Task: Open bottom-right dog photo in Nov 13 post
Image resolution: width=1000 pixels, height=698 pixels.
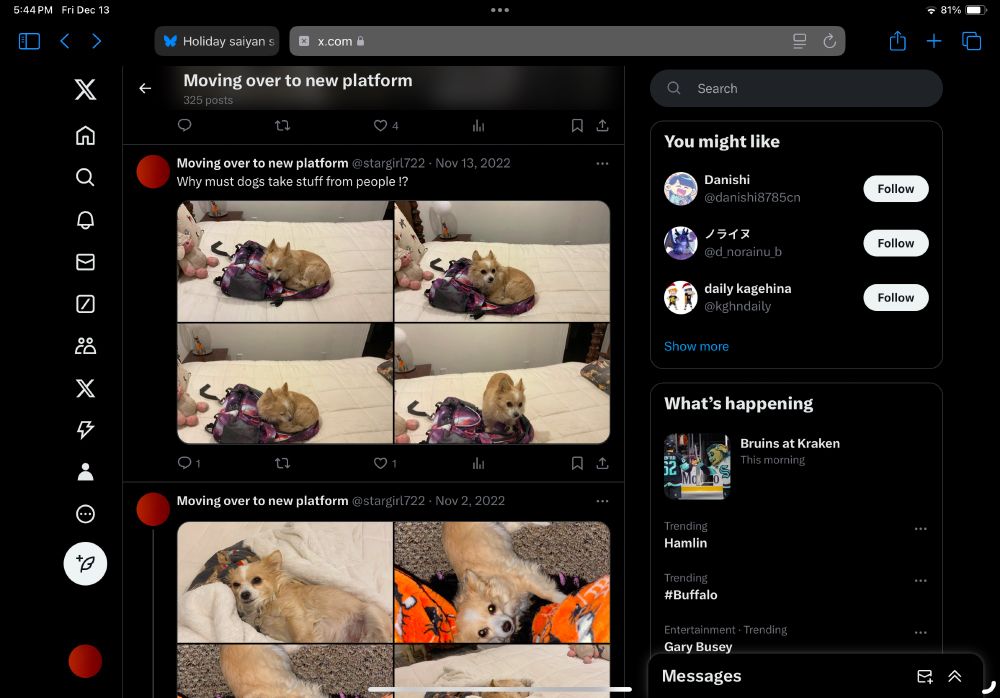Action: (x=502, y=383)
